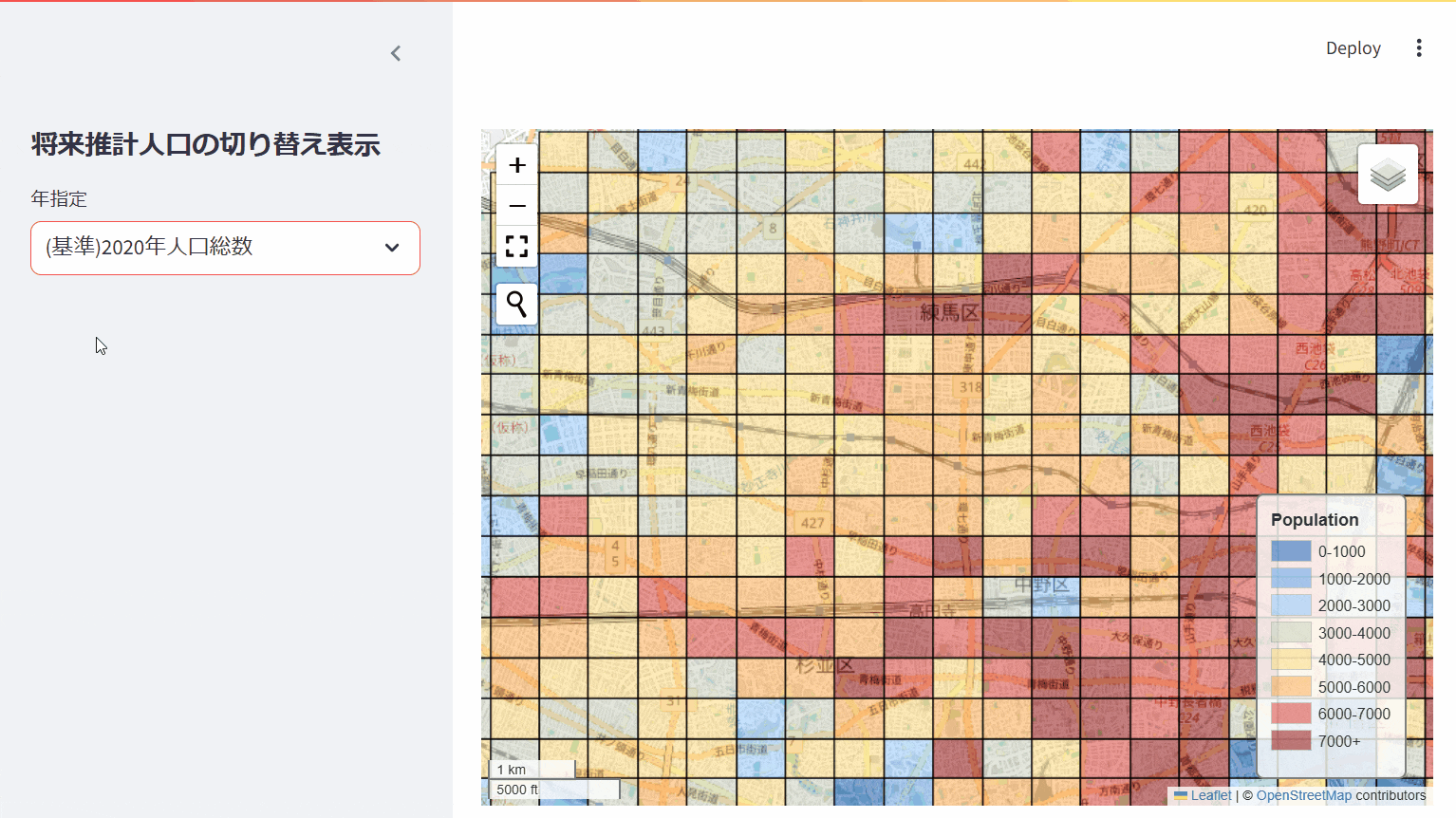Click the map zoom-in icon
This screenshot has height=818, width=1456.
tap(516, 164)
